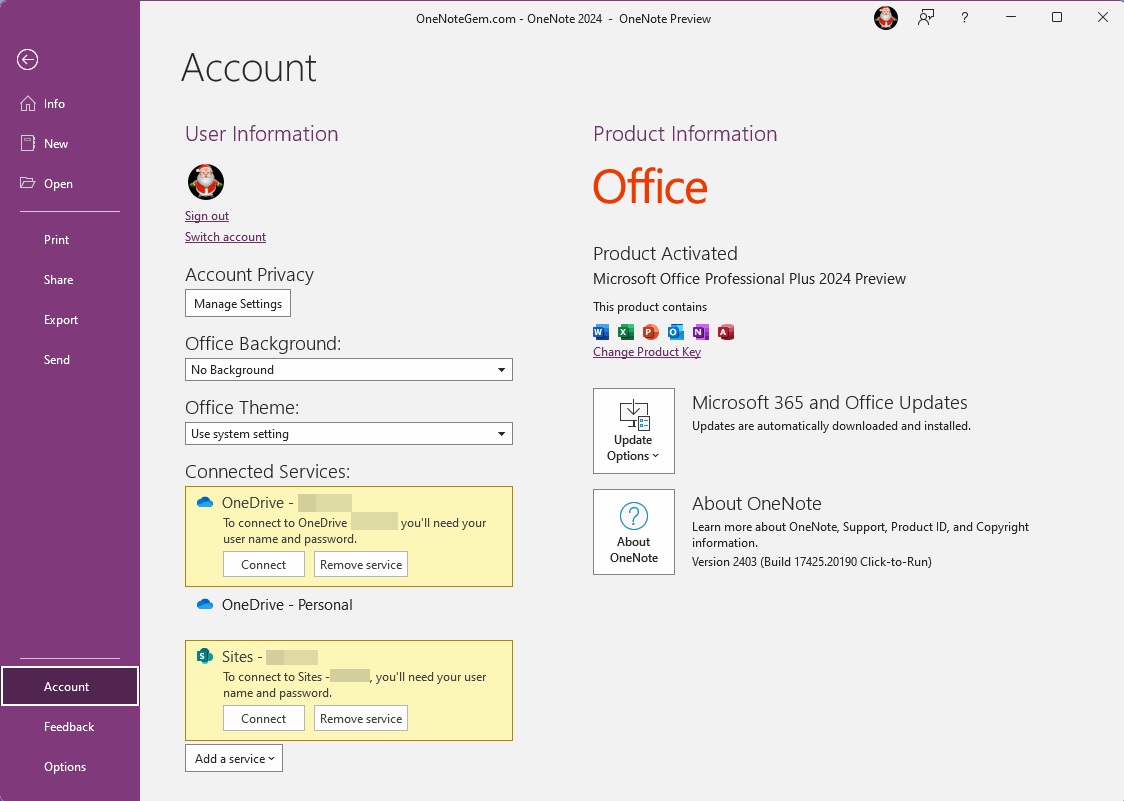
Task: Click the New notebook icon
Action: [27, 143]
